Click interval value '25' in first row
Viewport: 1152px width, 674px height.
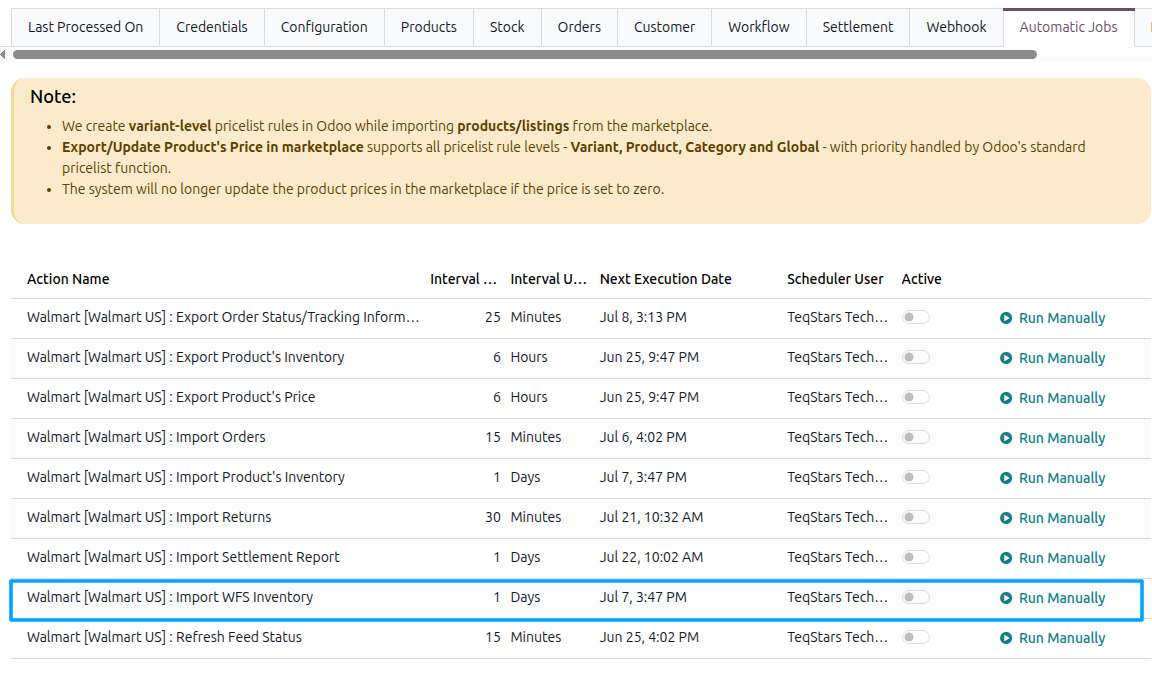(492, 318)
